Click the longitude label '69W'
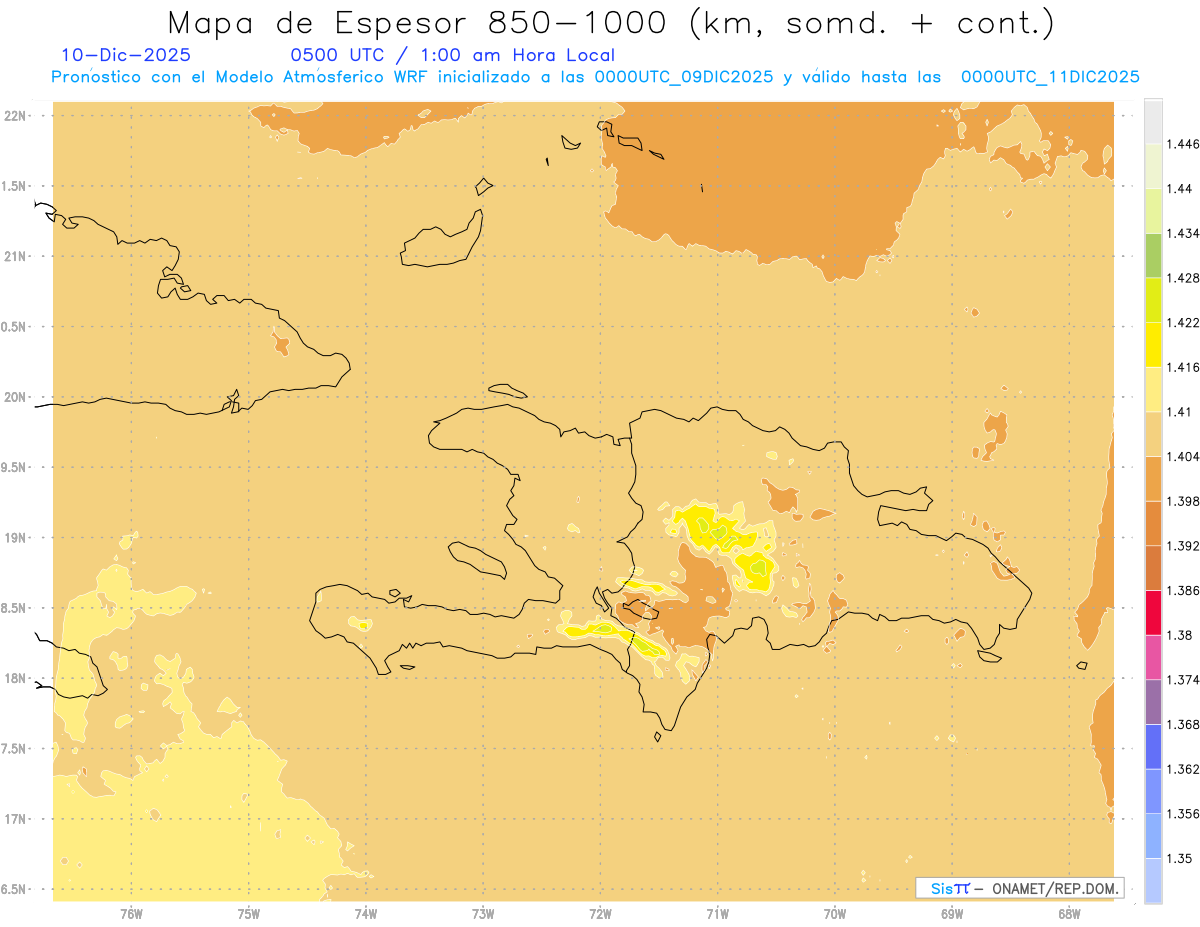The image size is (1200, 927). point(952,913)
